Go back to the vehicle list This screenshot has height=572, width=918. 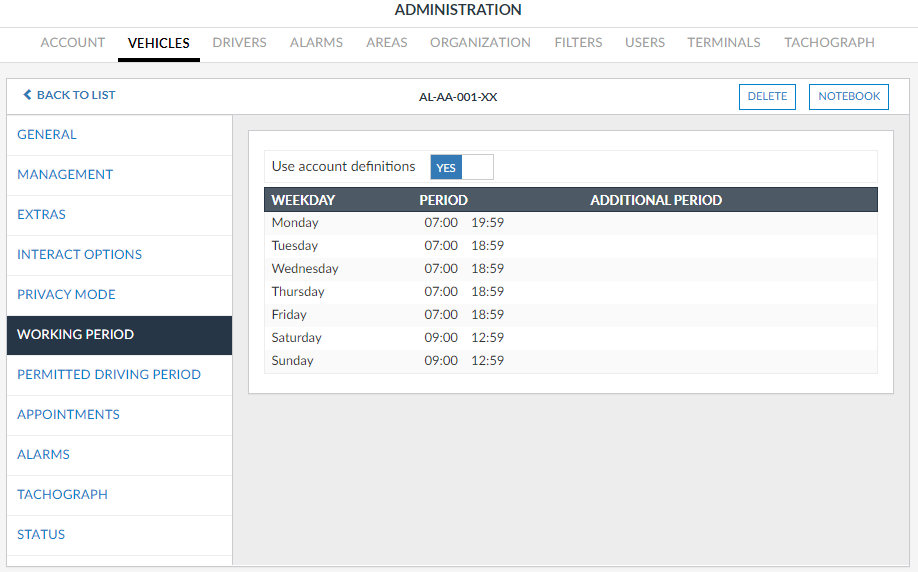tap(69, 95)
